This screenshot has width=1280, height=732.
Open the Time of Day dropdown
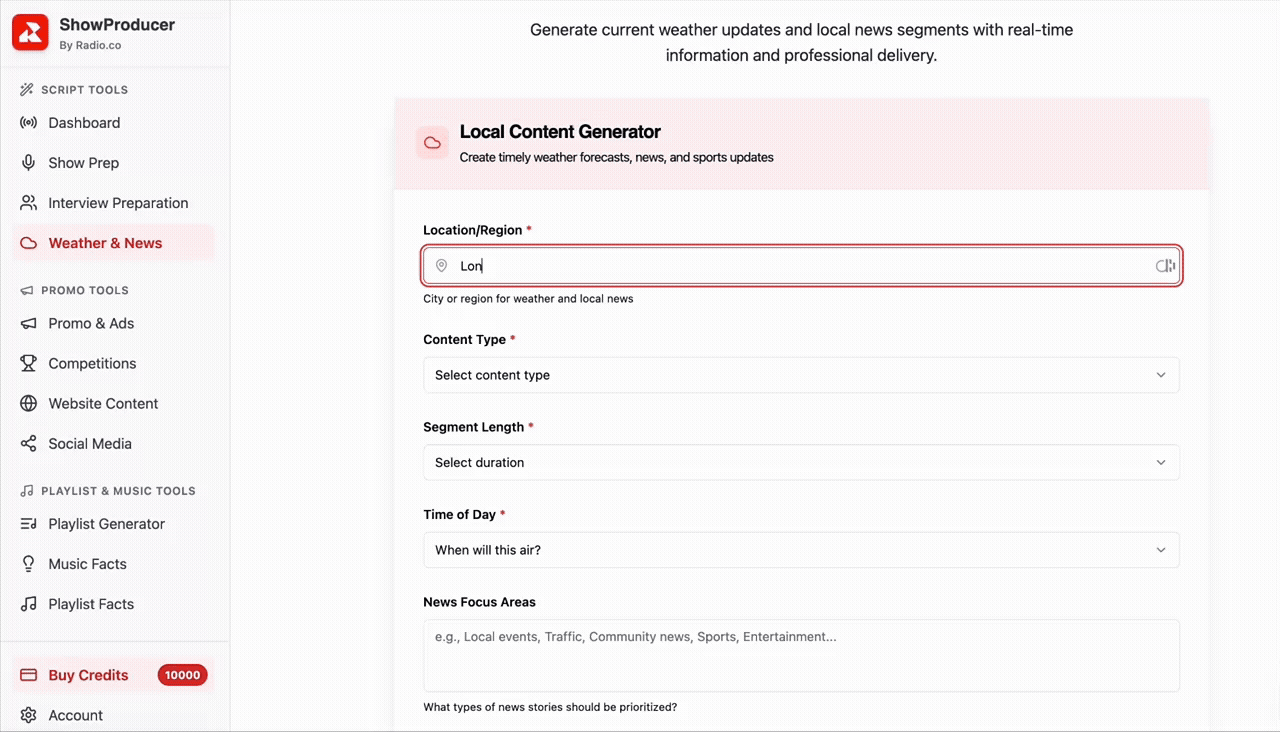800,550
